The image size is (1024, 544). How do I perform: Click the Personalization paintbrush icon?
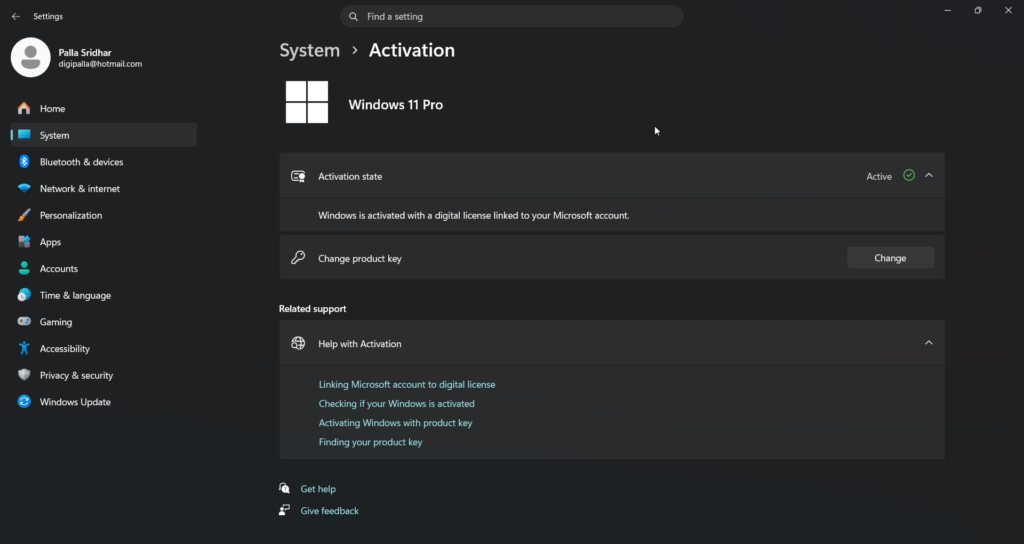24,215
